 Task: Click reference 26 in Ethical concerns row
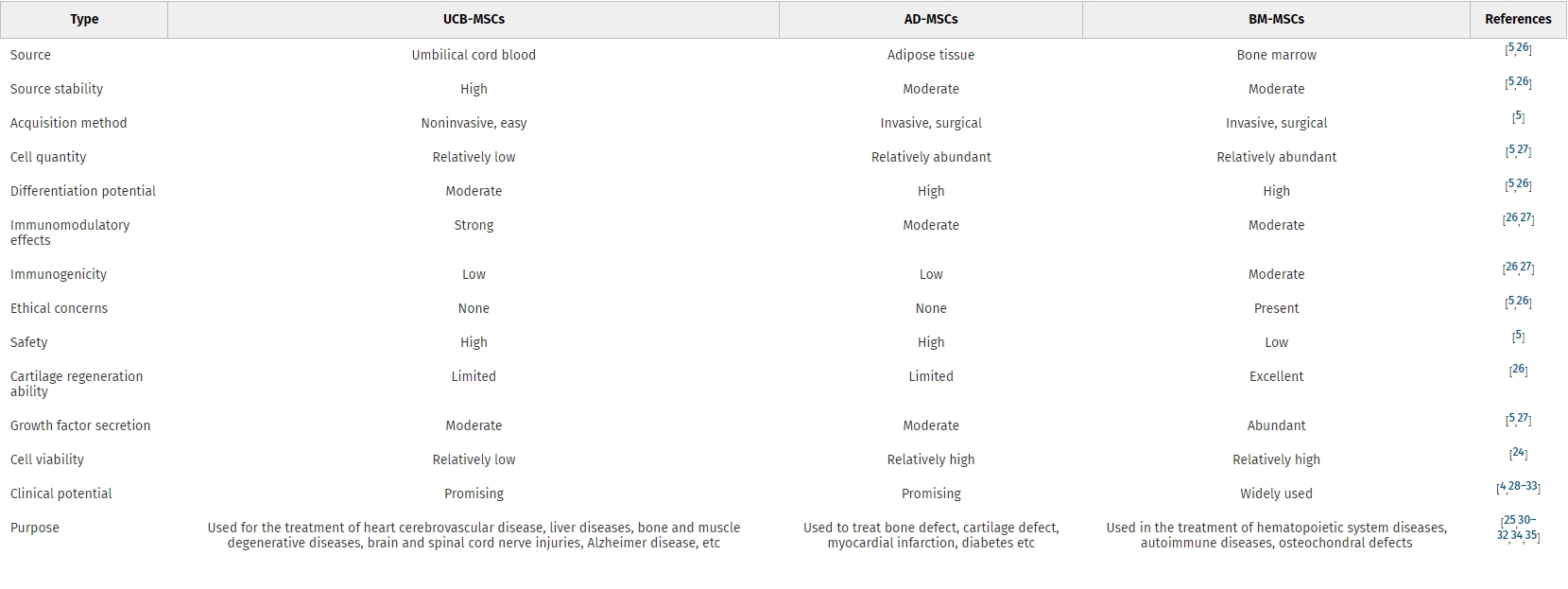tap(1523, 302)
